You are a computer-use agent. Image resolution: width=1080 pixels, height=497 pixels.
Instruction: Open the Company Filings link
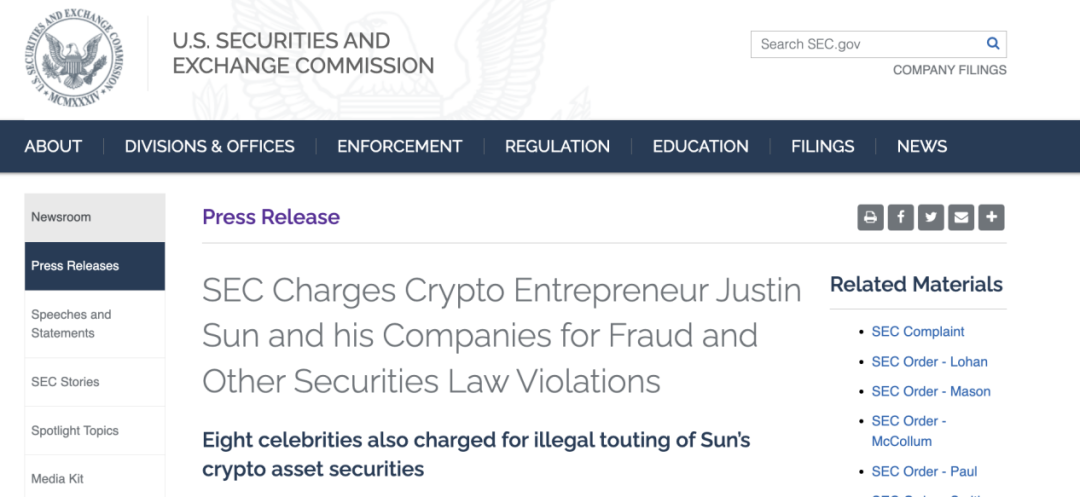(949, 70)
